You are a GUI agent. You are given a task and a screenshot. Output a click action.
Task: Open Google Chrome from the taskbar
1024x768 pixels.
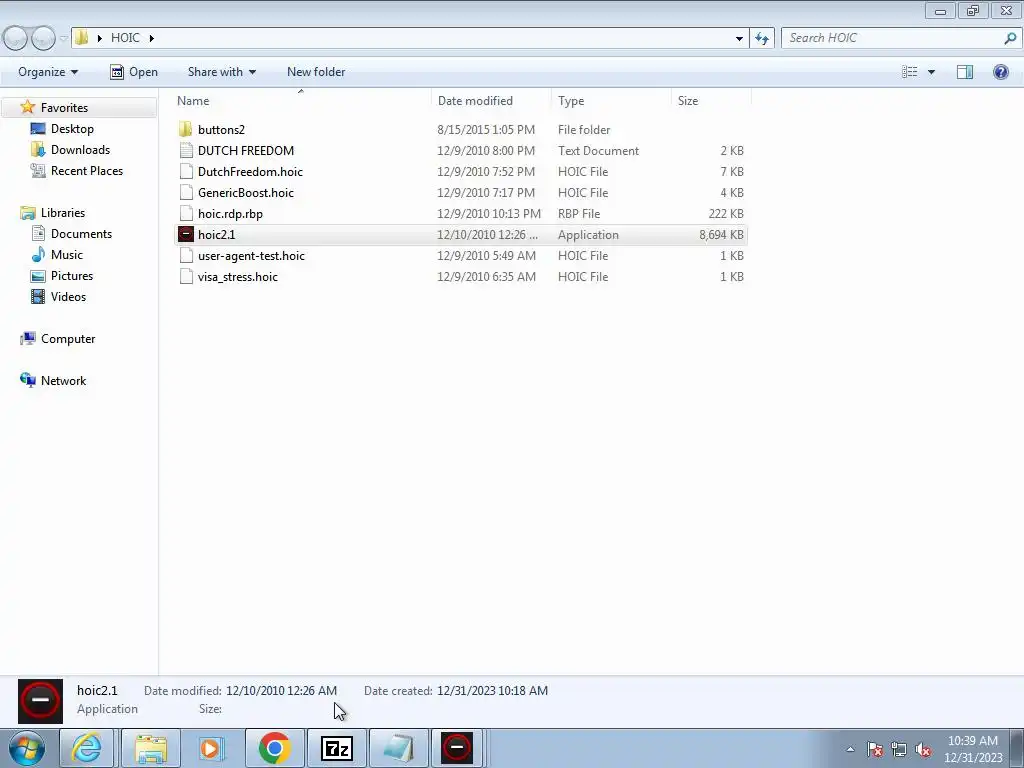pyautogui.click(x=274, y=748)
